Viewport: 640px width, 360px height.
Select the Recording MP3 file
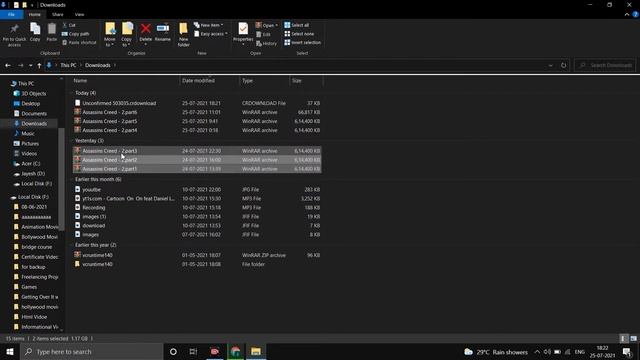pos(197,208)
